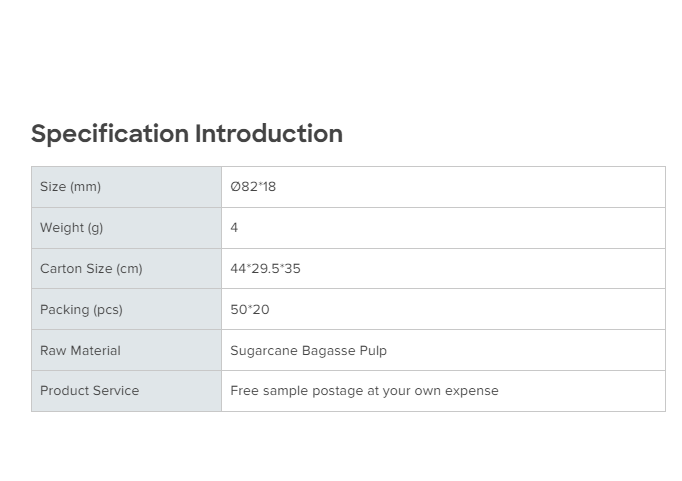Click the word Carton in the table
682x481 pixels.
60,269
